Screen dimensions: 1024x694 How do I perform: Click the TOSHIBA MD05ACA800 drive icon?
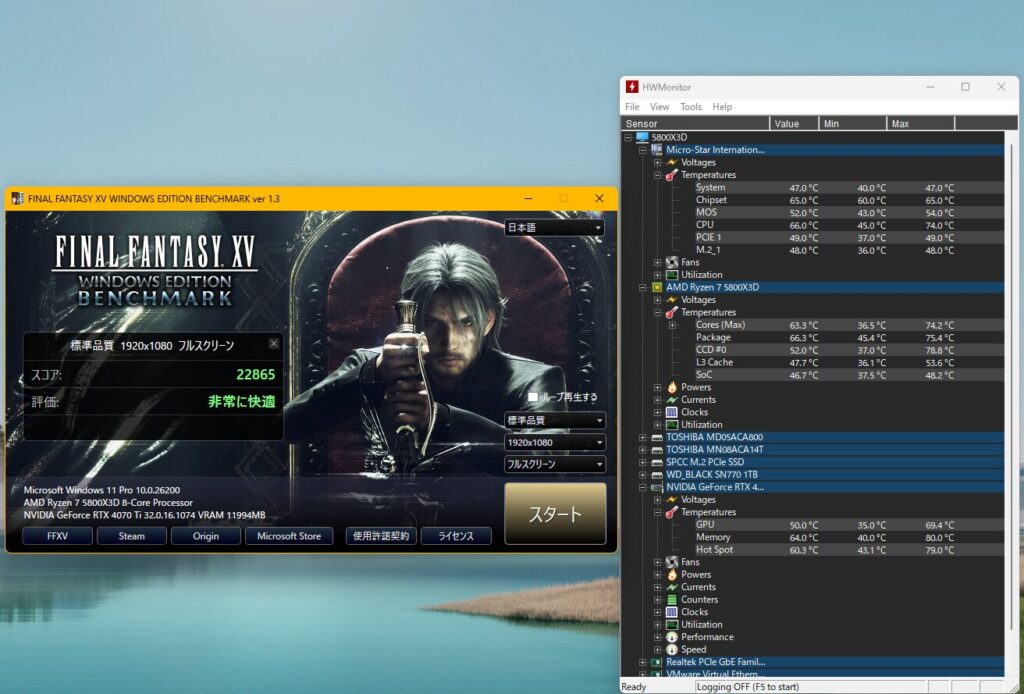pos(657,437)
